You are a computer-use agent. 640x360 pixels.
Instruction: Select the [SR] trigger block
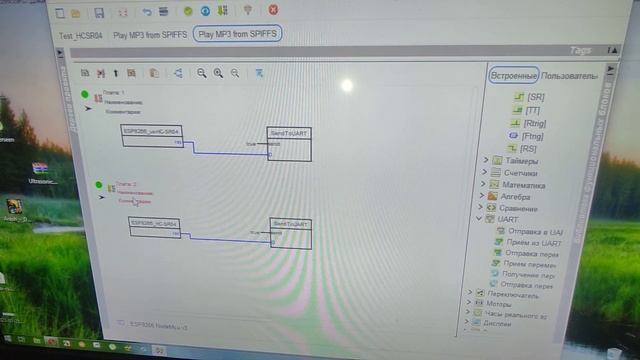(529, 97)
